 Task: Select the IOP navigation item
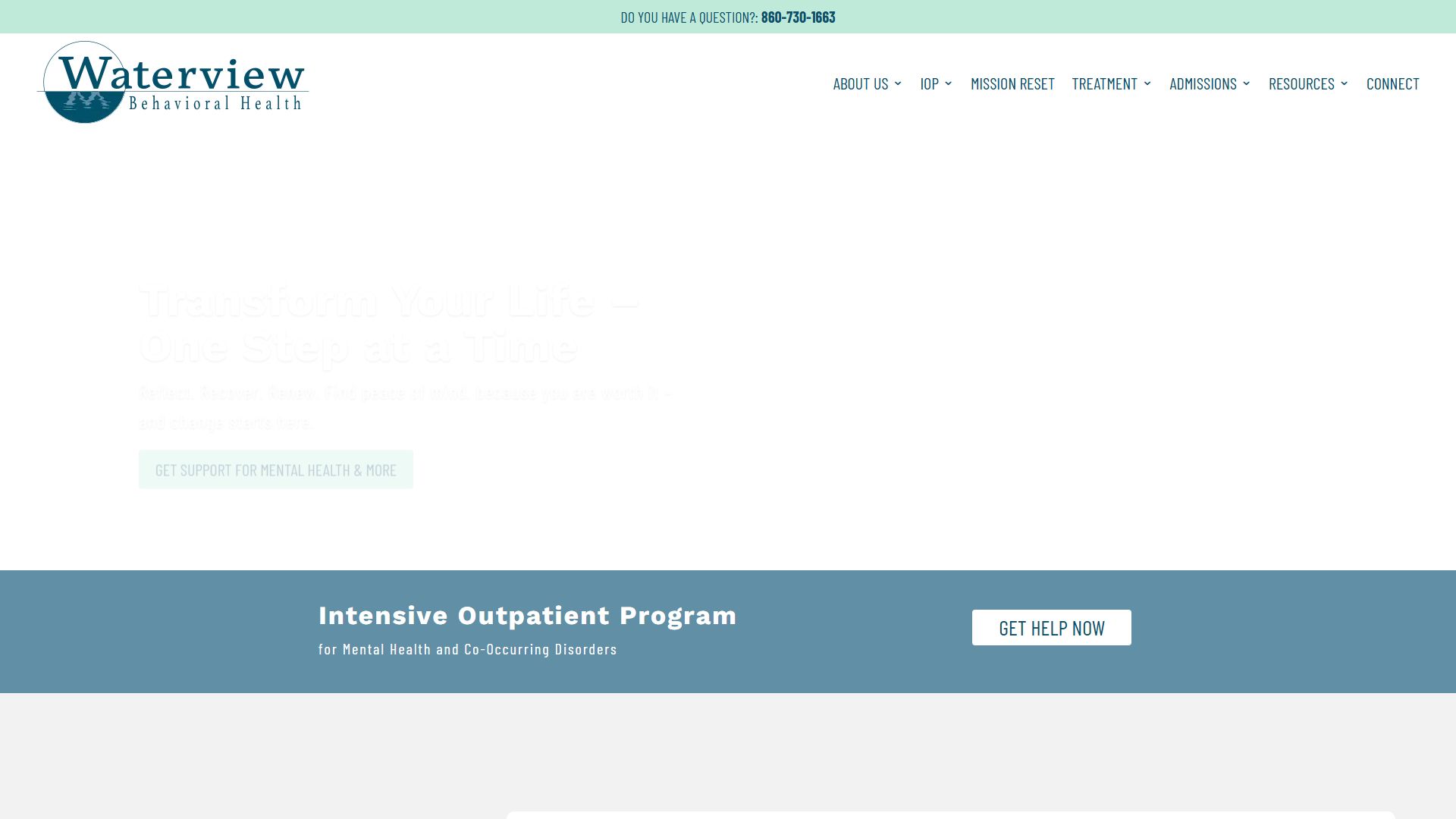(x=930, y=83)
